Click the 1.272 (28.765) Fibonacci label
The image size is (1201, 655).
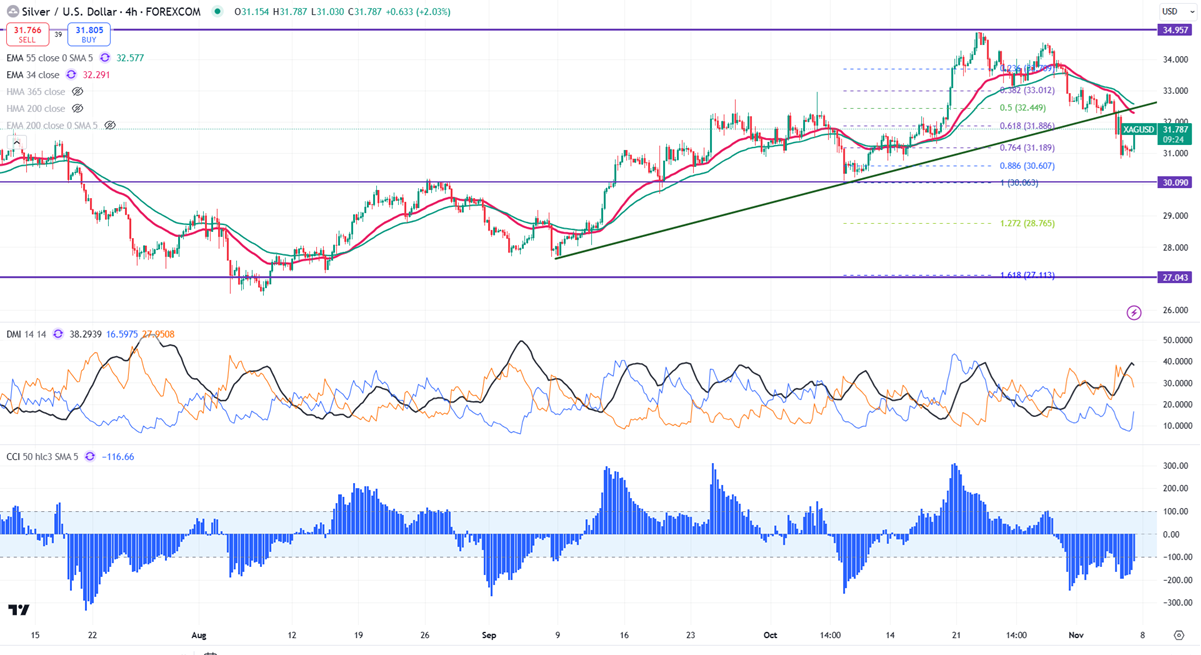pyautogui.click(x=1027, y=223)
